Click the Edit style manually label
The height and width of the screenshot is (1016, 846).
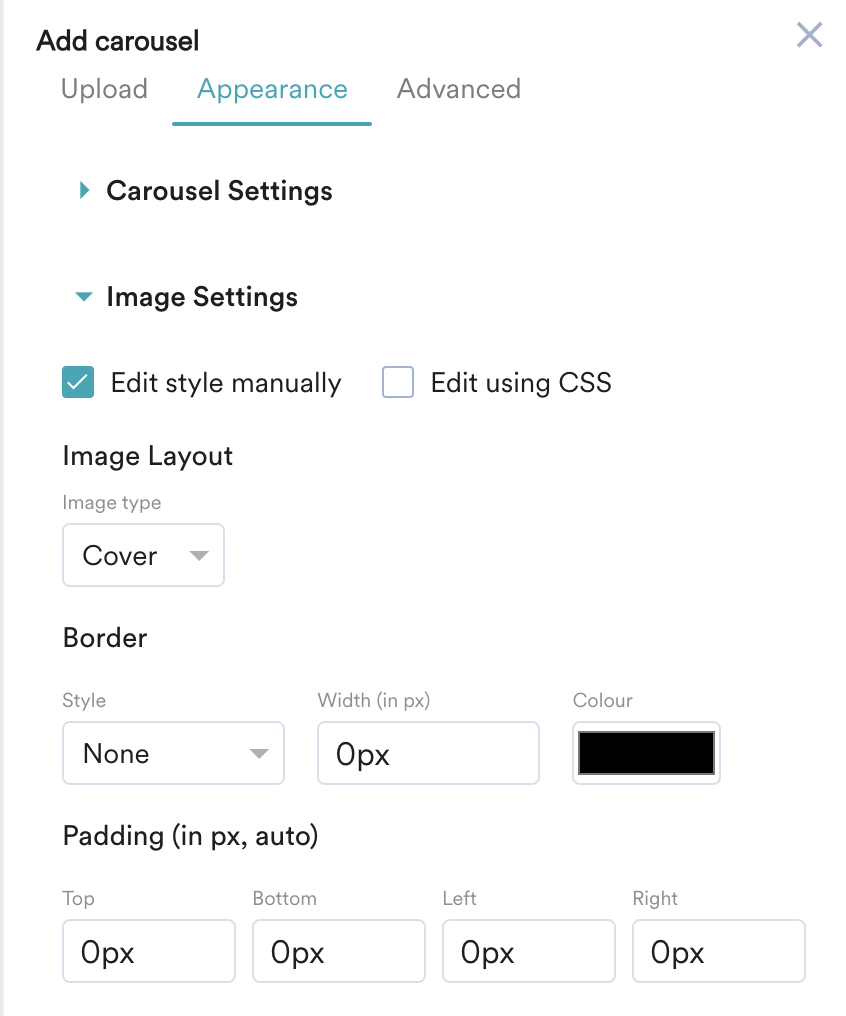click(226, 383)
